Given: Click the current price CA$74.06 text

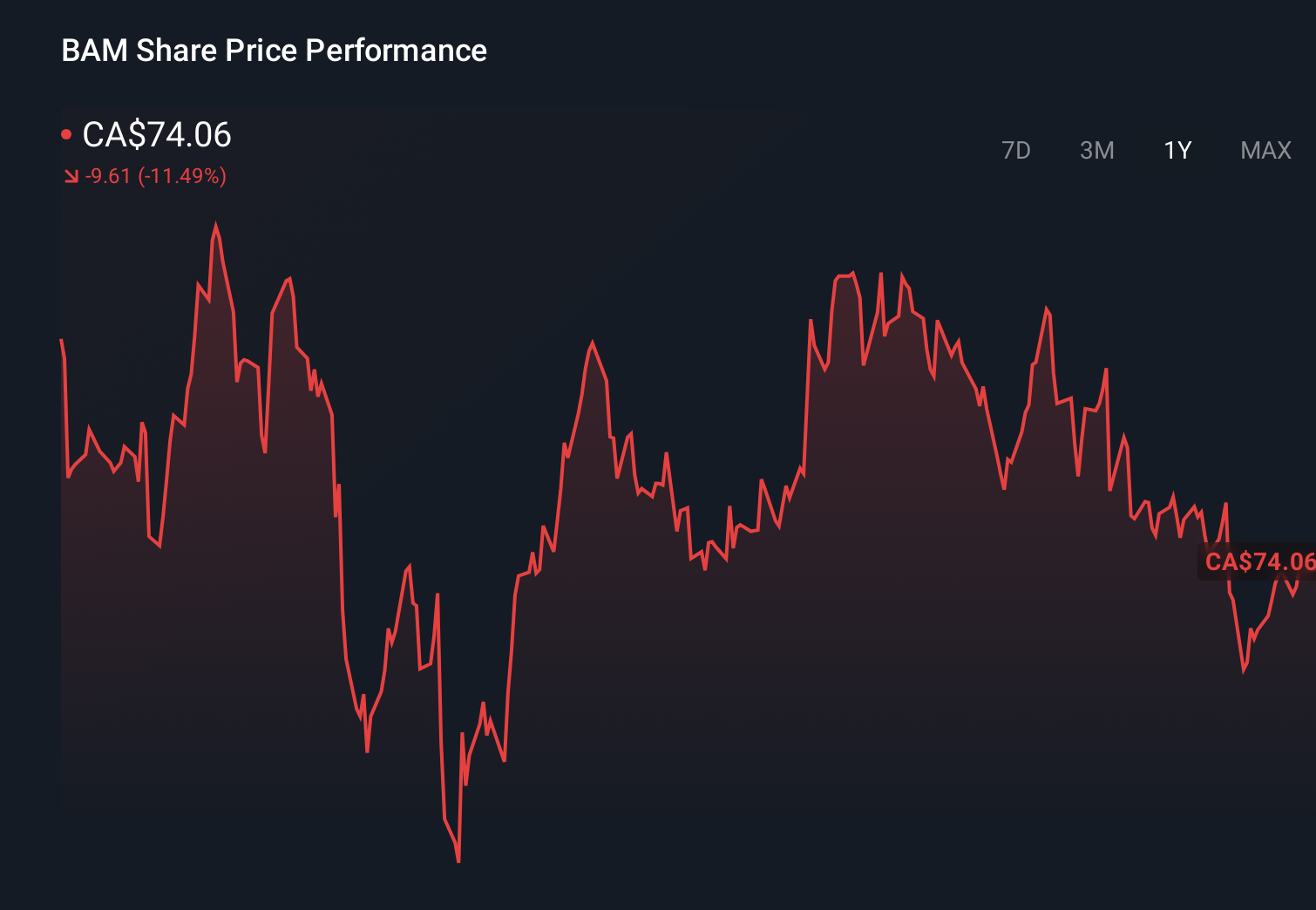Looking at the screenshot, I should 157,135.
